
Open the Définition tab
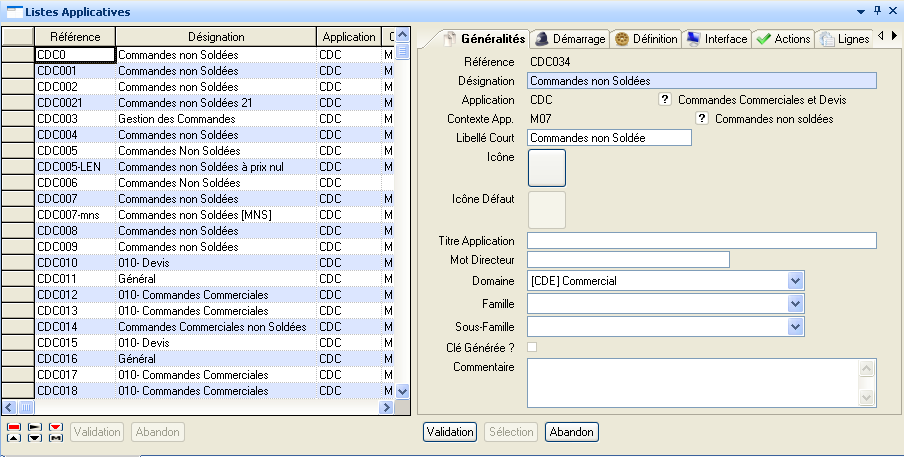(x=646, y=39)
